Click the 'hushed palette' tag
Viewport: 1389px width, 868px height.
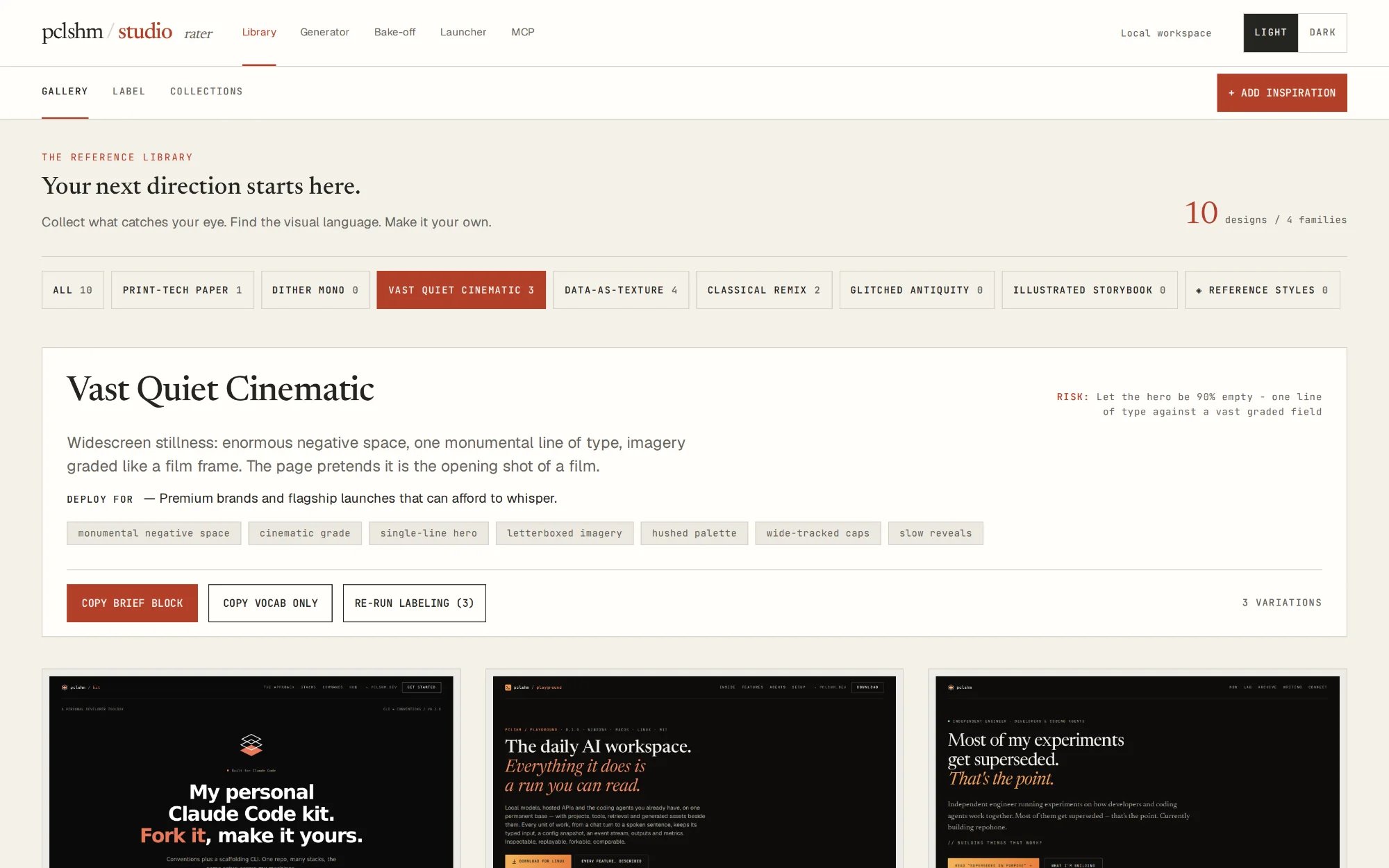point(694,533)
